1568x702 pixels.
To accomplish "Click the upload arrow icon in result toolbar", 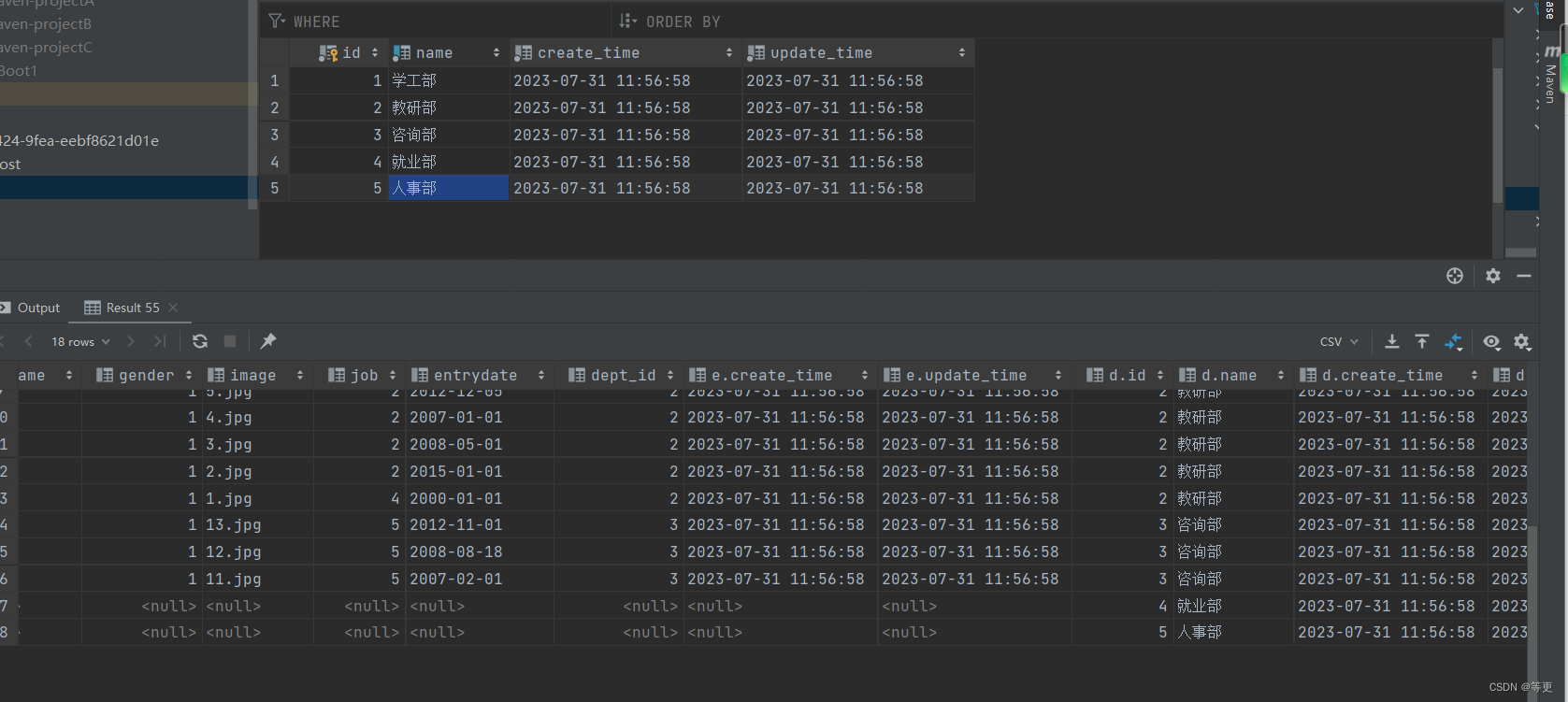I will tap(1422, 341).
